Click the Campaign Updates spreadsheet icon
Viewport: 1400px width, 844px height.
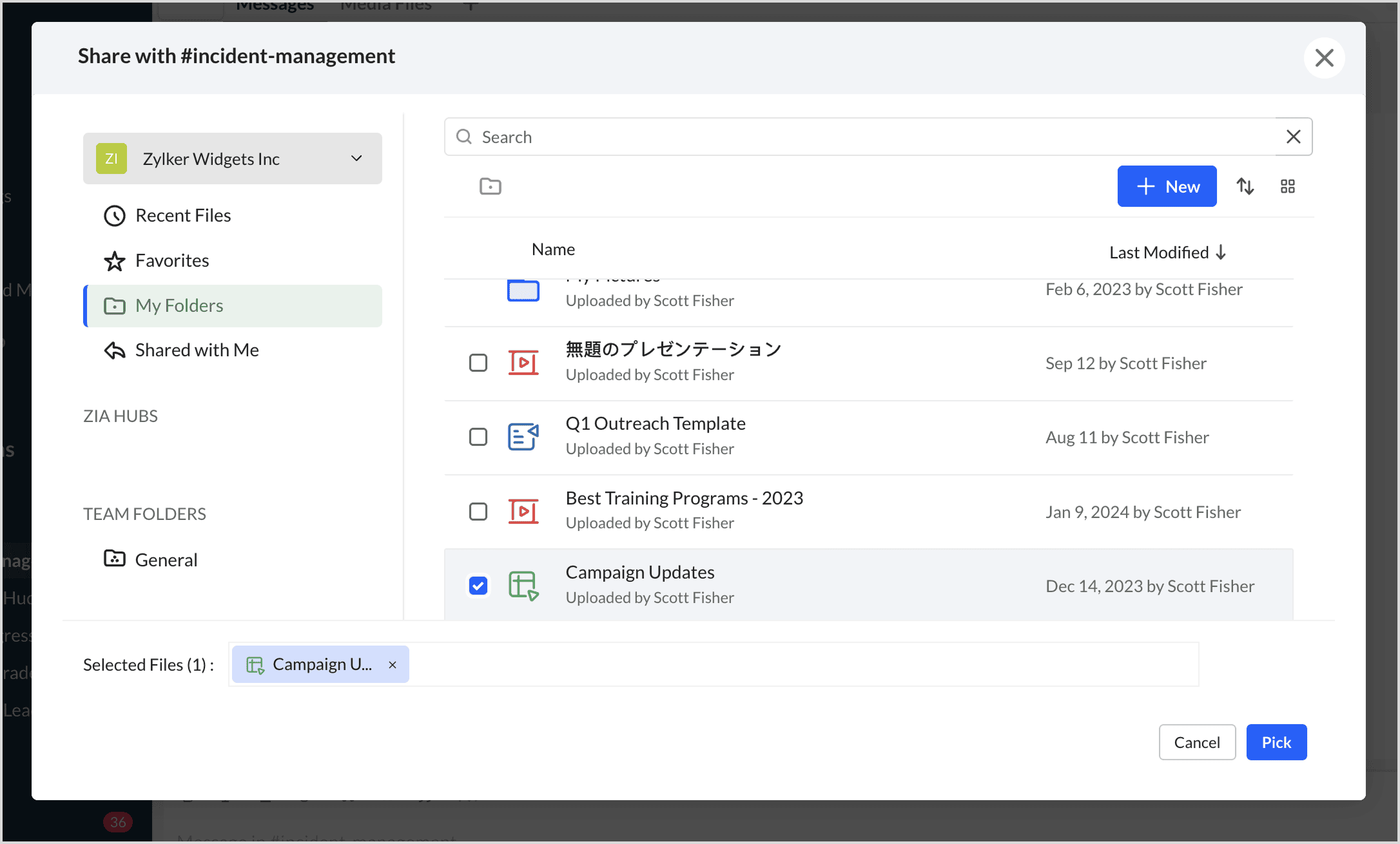point(523,586)
